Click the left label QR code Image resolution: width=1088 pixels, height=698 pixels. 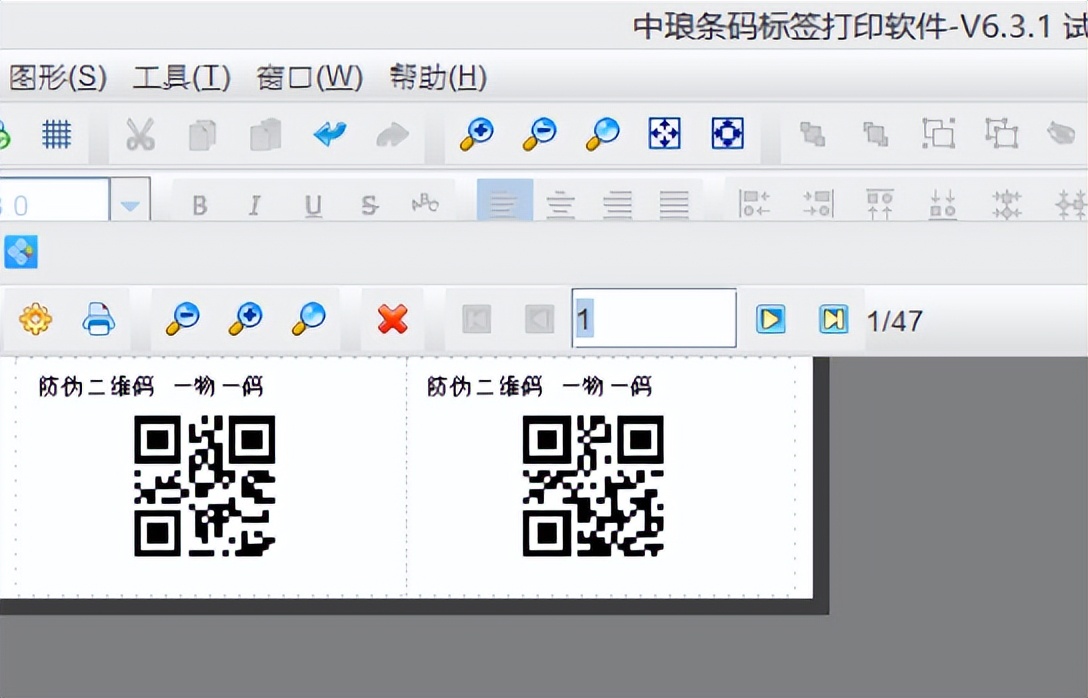[205, 486]
